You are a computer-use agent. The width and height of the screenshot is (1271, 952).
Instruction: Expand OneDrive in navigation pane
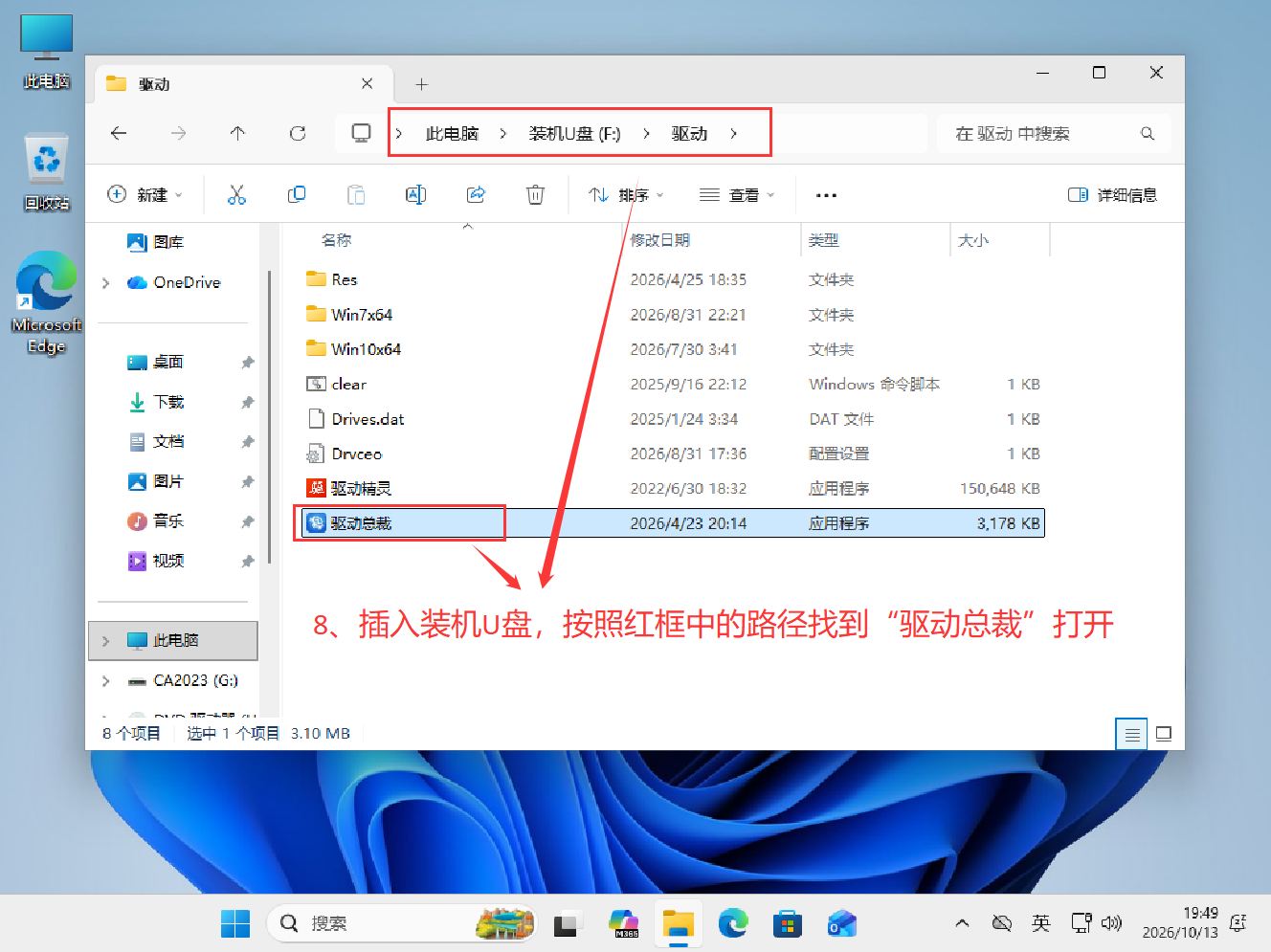pyautogui.click(x=105, y=282)
